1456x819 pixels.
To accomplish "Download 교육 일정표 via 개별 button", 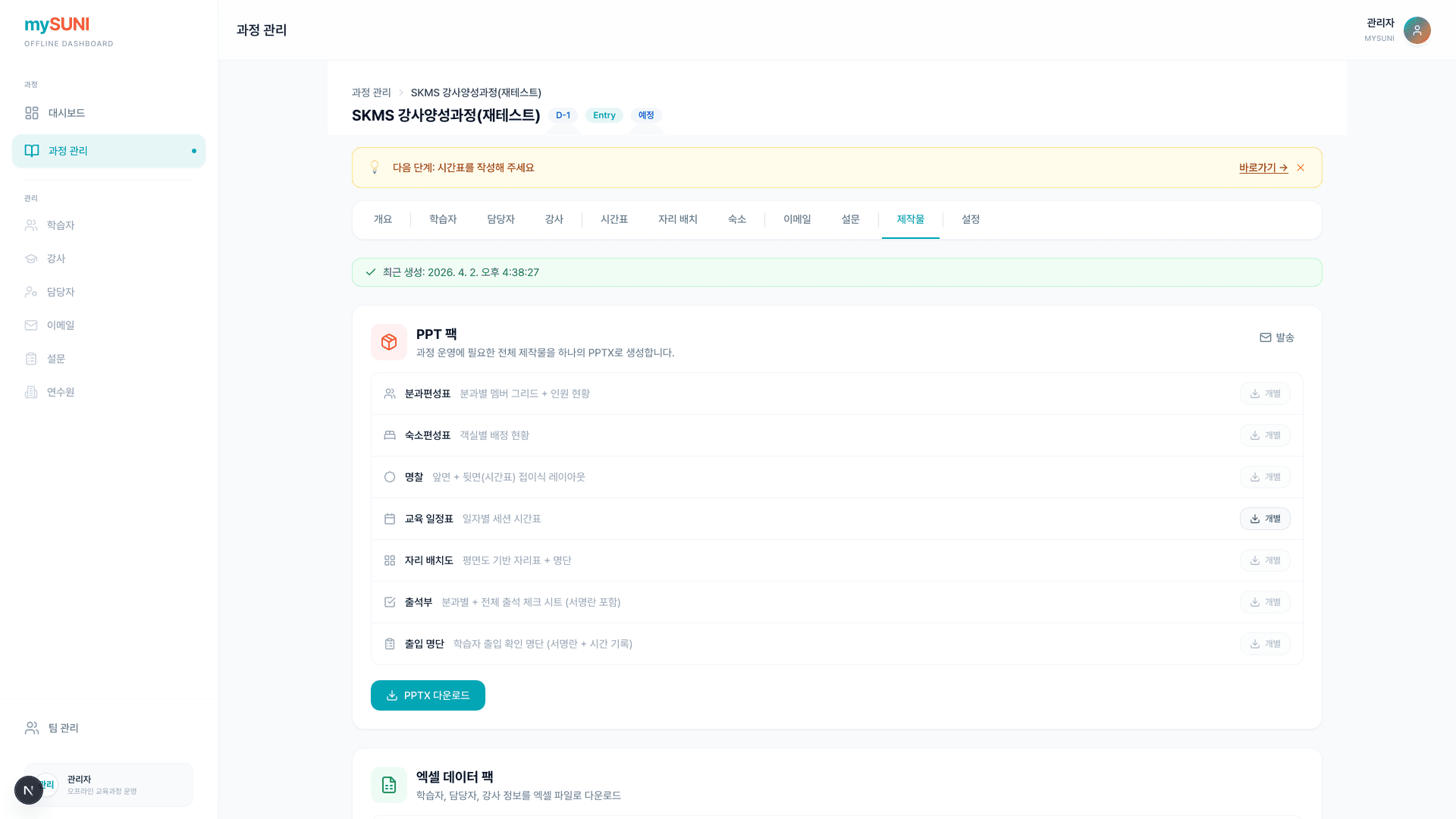I will click(1265, 519).
